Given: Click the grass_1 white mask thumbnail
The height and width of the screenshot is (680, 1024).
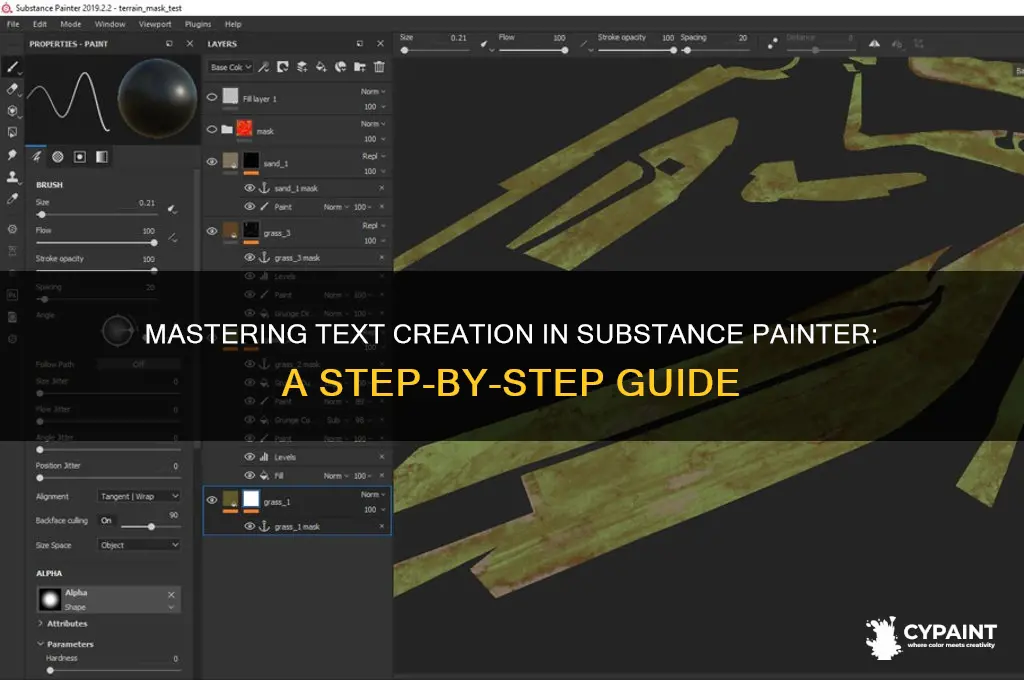Looking at the screenshot, I should 251,500.
